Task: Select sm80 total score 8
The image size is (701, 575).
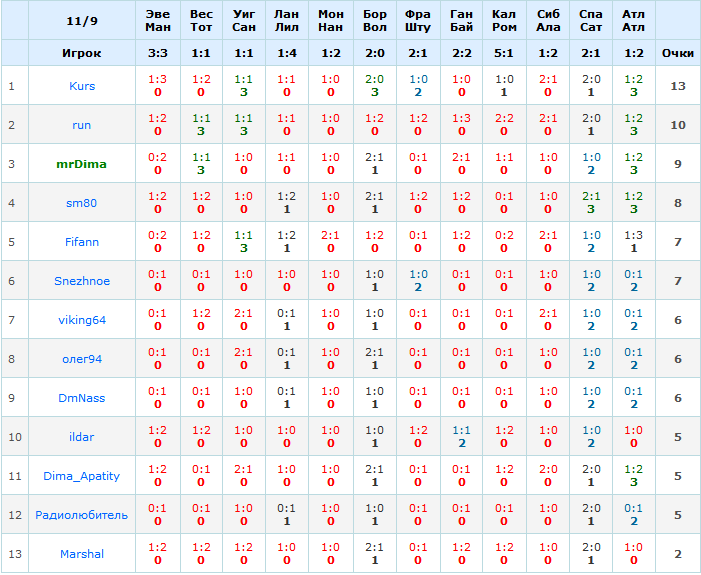Action: tap(678, 203)
